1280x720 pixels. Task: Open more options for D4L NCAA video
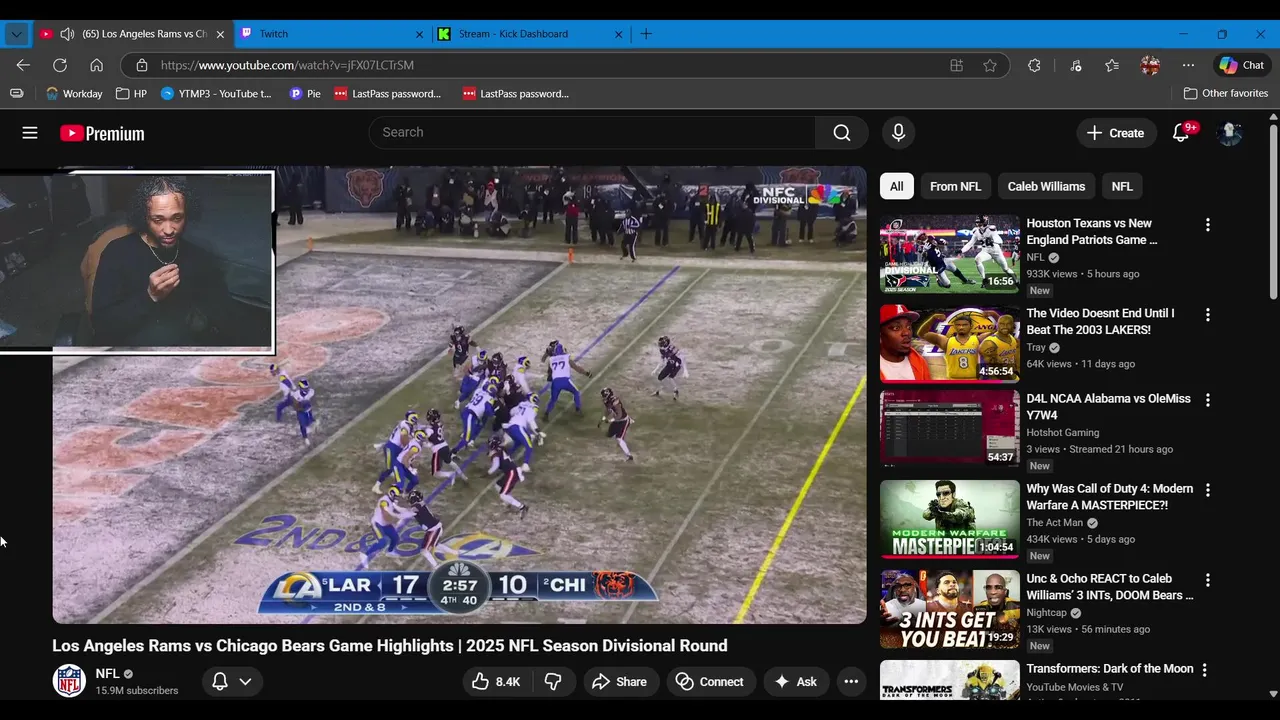point(1207,400)
